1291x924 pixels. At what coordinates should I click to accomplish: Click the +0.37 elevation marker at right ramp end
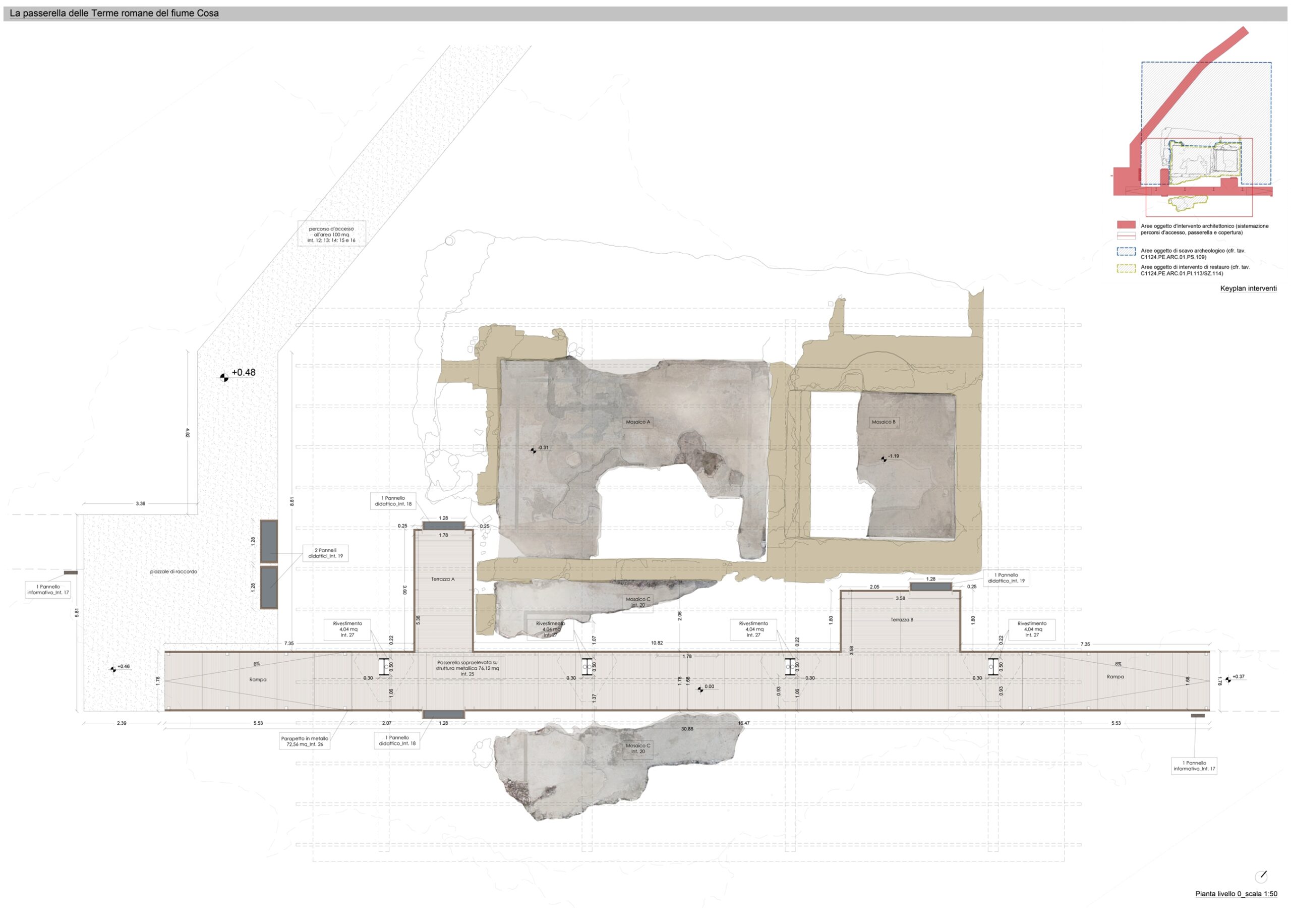tap(1227, 679)
